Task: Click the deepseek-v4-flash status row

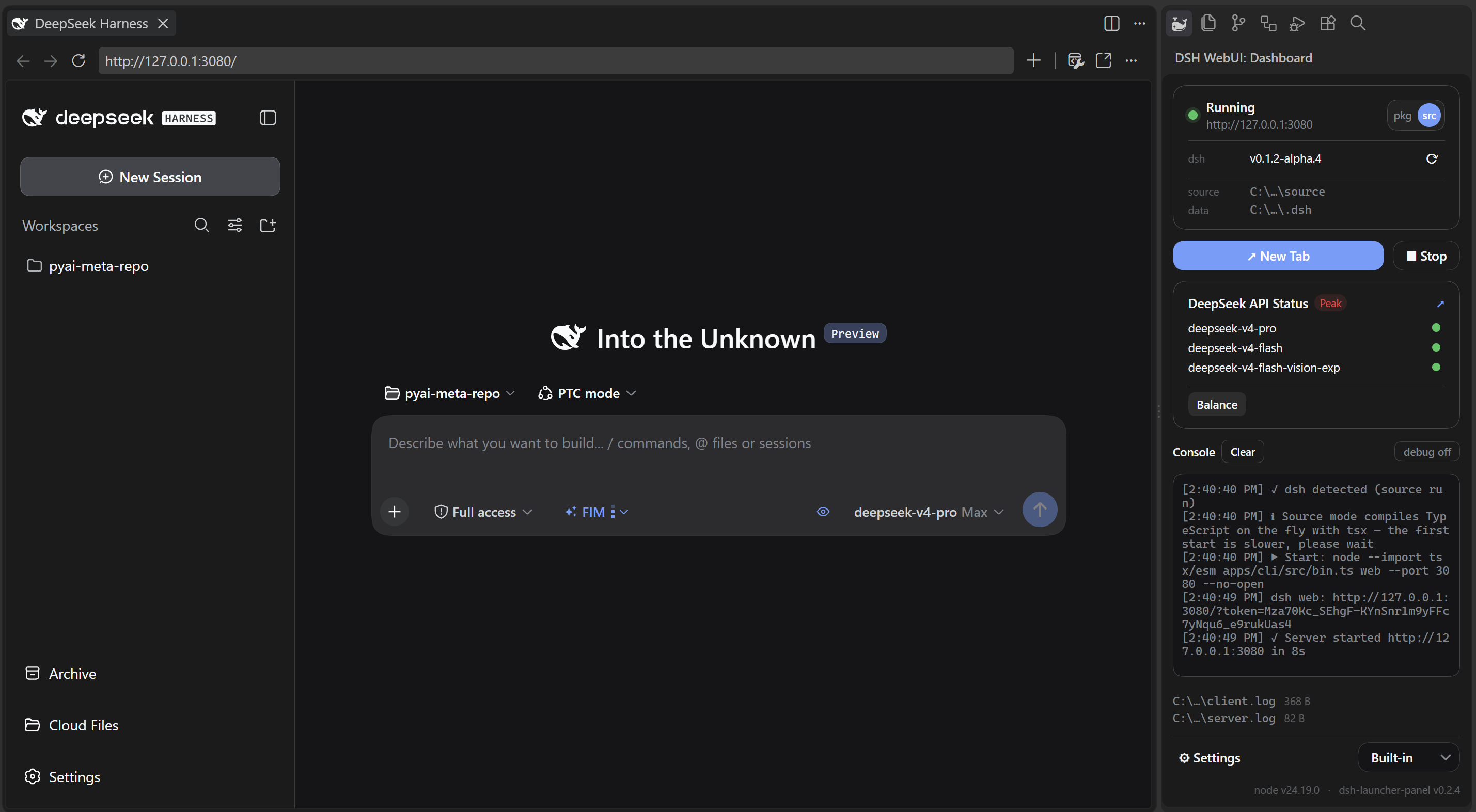Action: (1315, 347)
